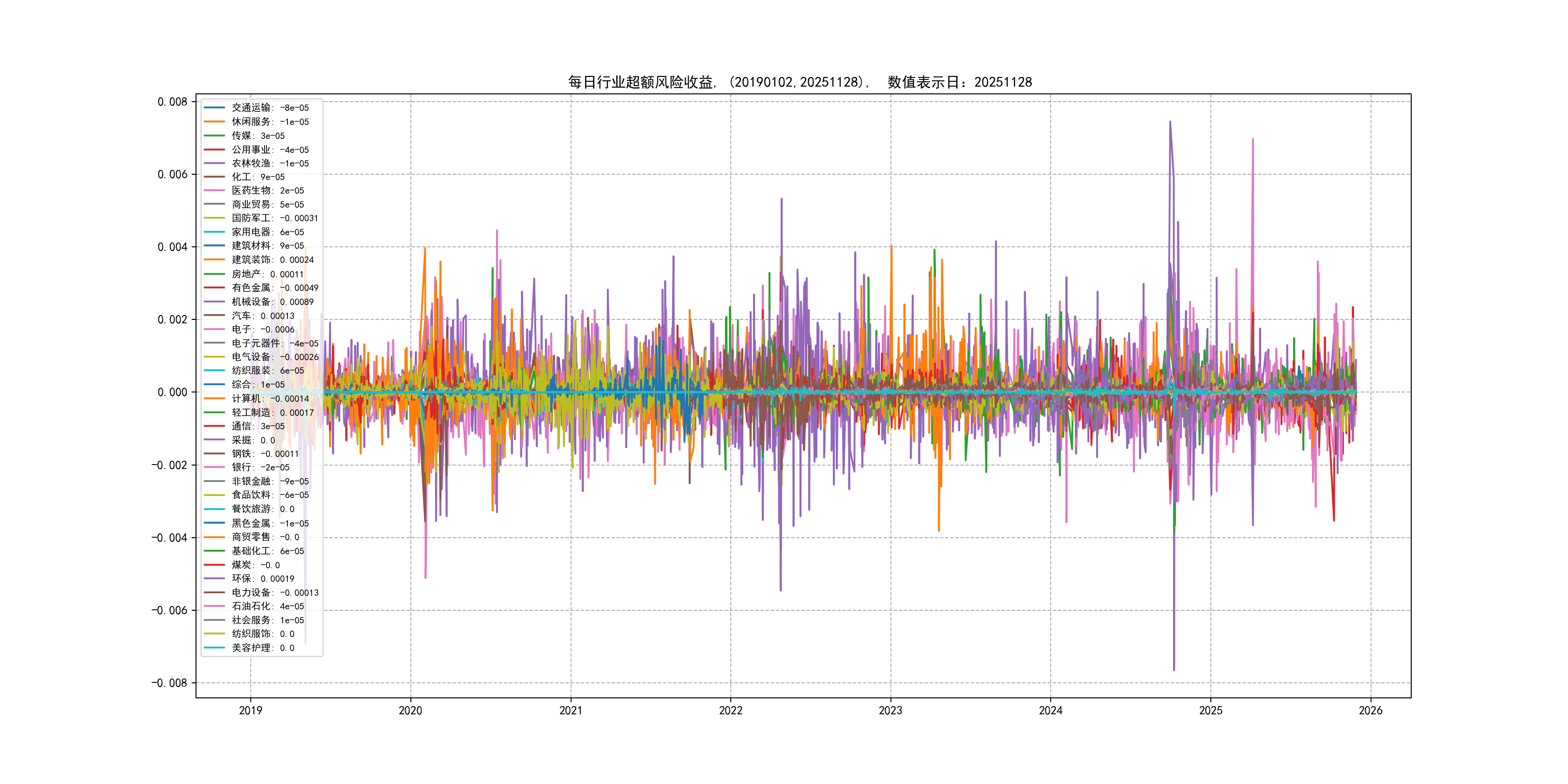Click the 电力设备 legend entry
The image size is (1568, 784).
pyautogui.click(x=274, y=592)
